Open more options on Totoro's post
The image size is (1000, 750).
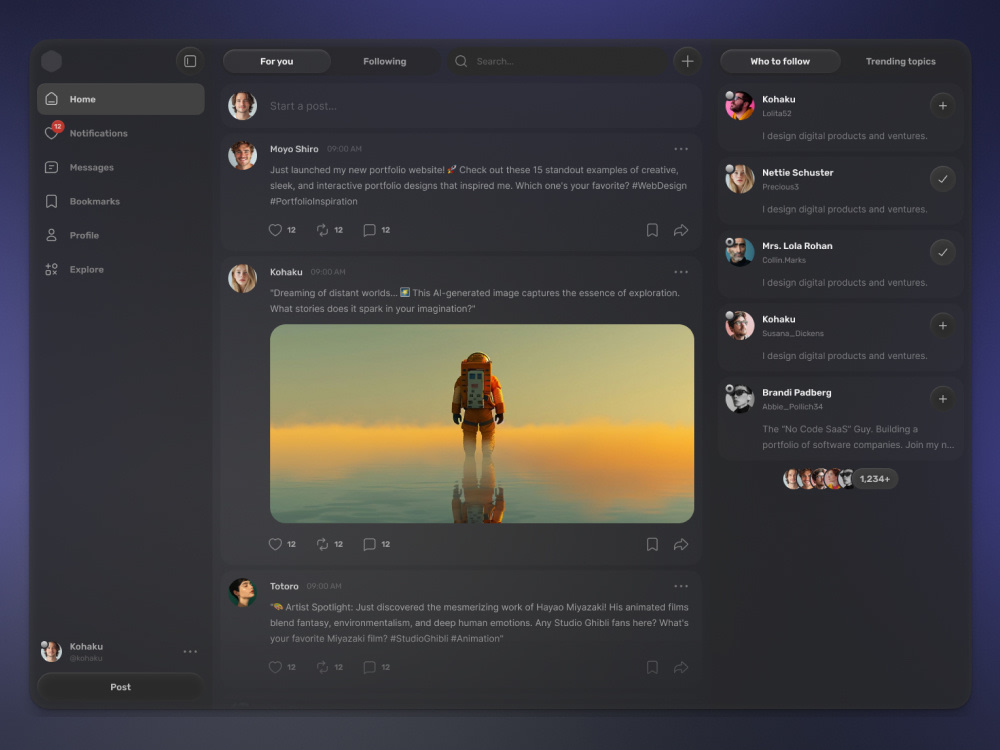tap(681, 586)
